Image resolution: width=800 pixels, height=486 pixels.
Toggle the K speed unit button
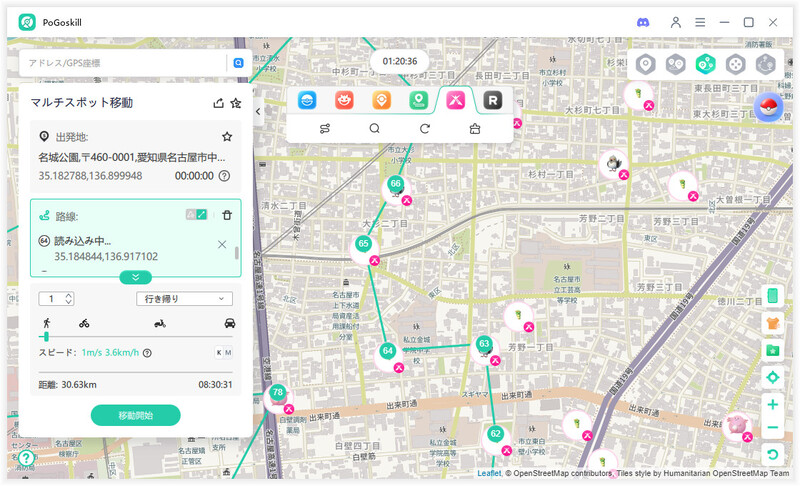219,352
